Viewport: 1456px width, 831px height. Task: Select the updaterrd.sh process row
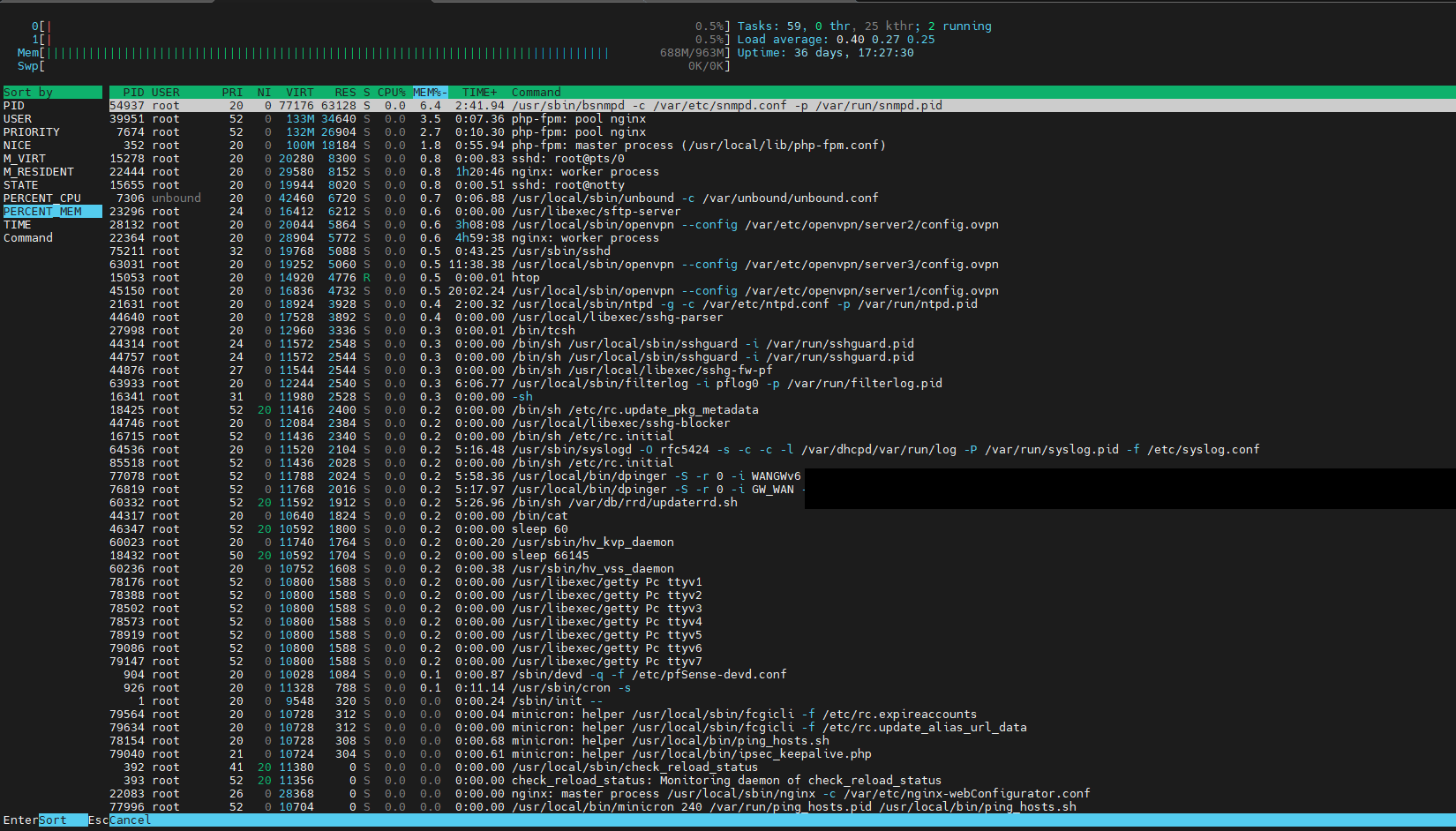click(782, 503)
